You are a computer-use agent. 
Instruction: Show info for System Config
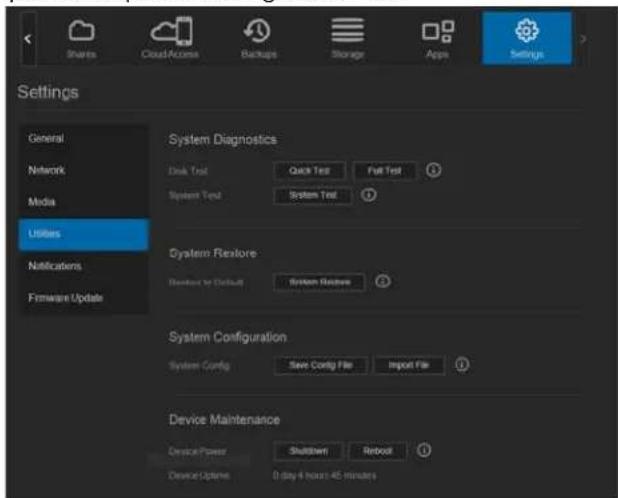coord(462,364)
